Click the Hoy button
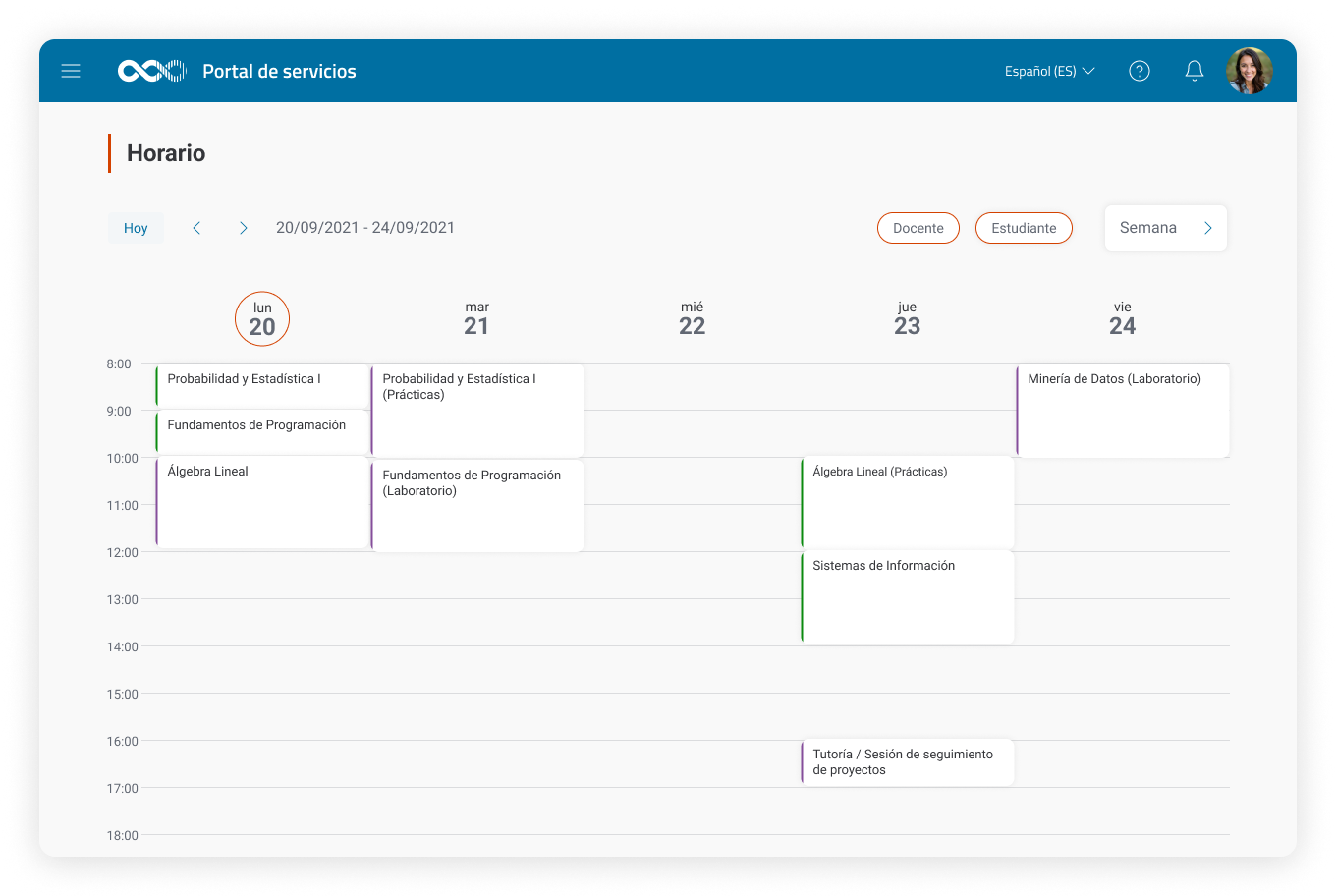Screen dimensions: 1336x896 tap(136, 228)
